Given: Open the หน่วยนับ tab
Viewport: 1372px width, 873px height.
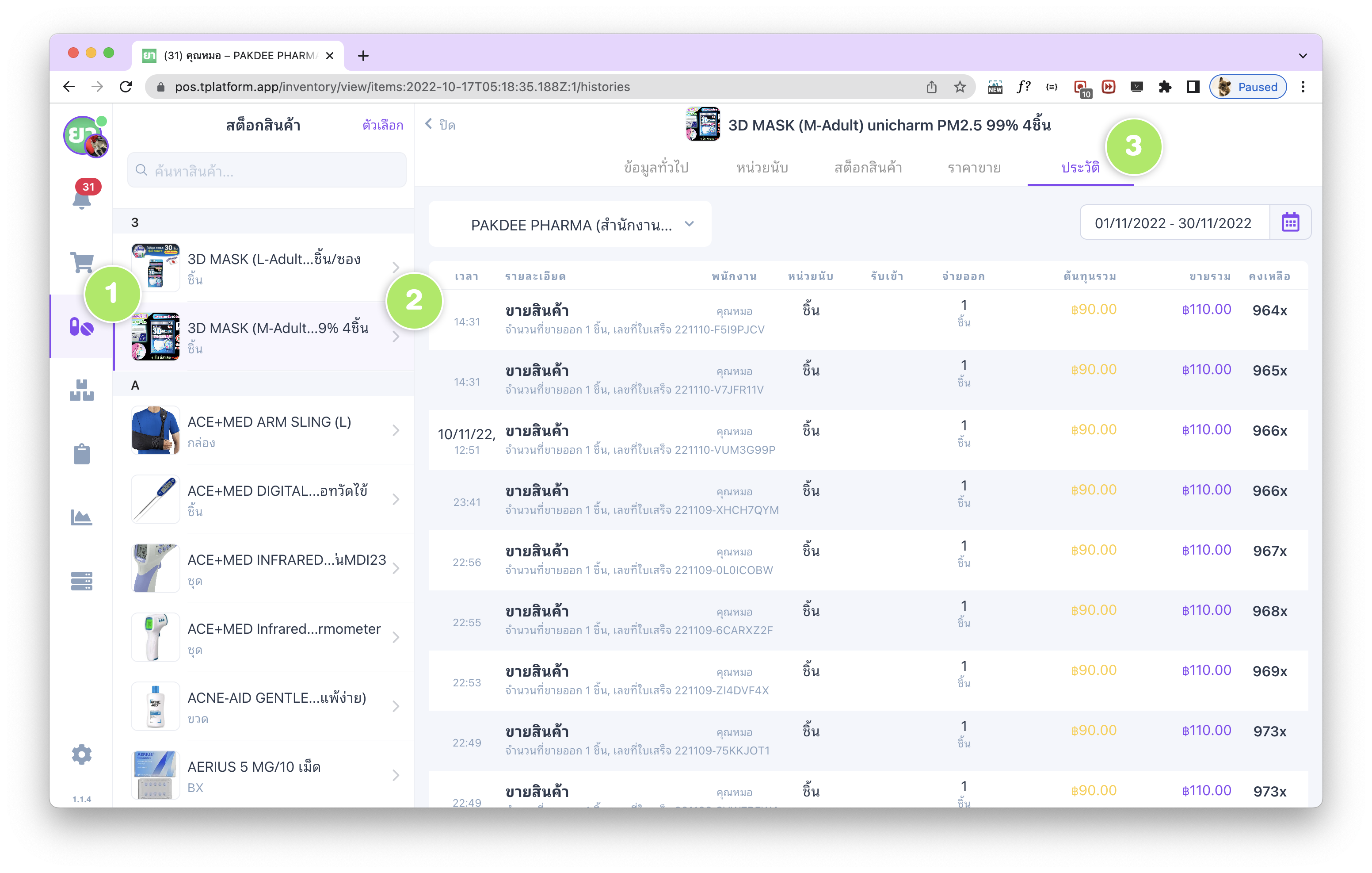Looking at the screenshot, I should (762, 168).
